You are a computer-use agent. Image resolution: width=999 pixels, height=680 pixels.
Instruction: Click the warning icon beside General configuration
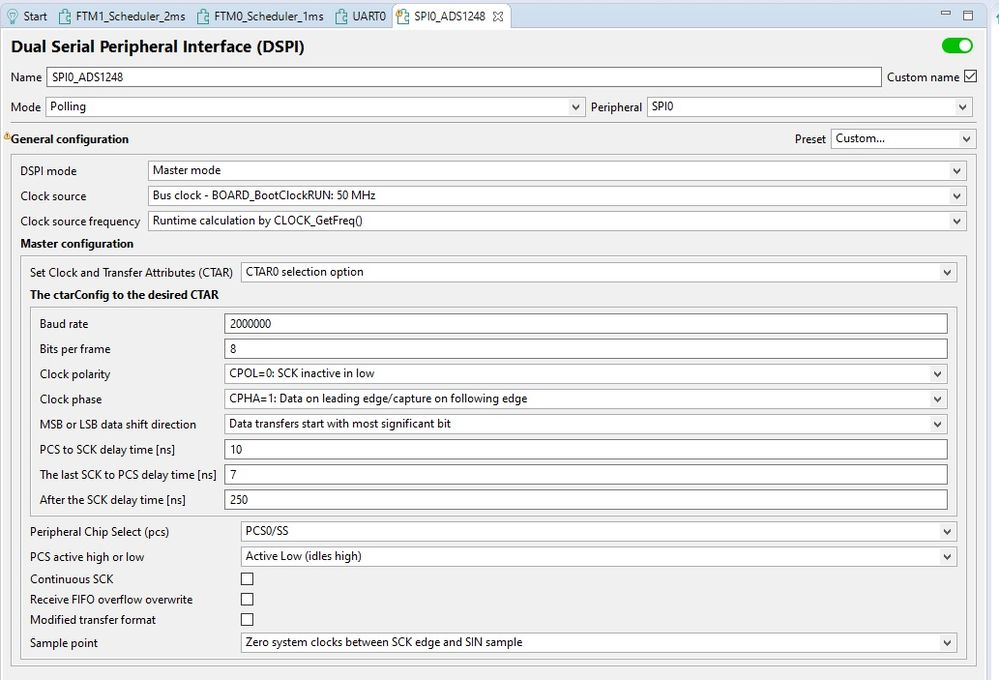7,136
